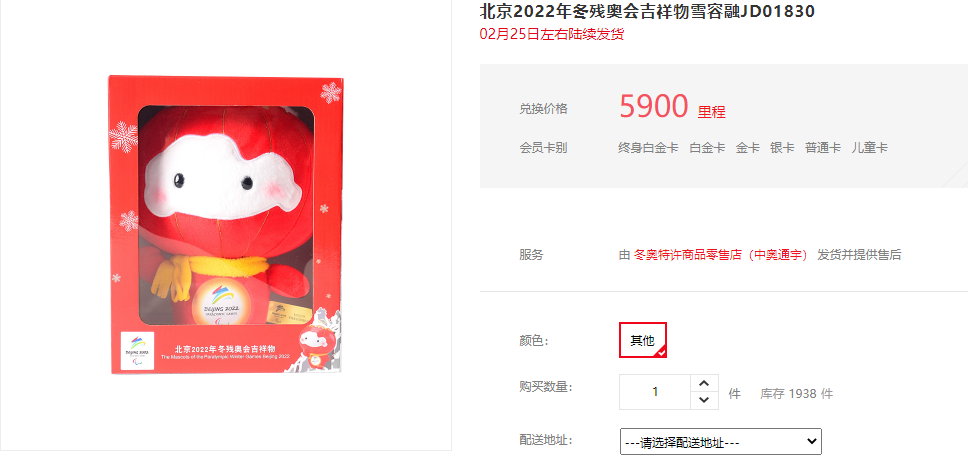Click the purchase quantity input field
The width and height of the screenshot is (968, 470).
point(654,392)
